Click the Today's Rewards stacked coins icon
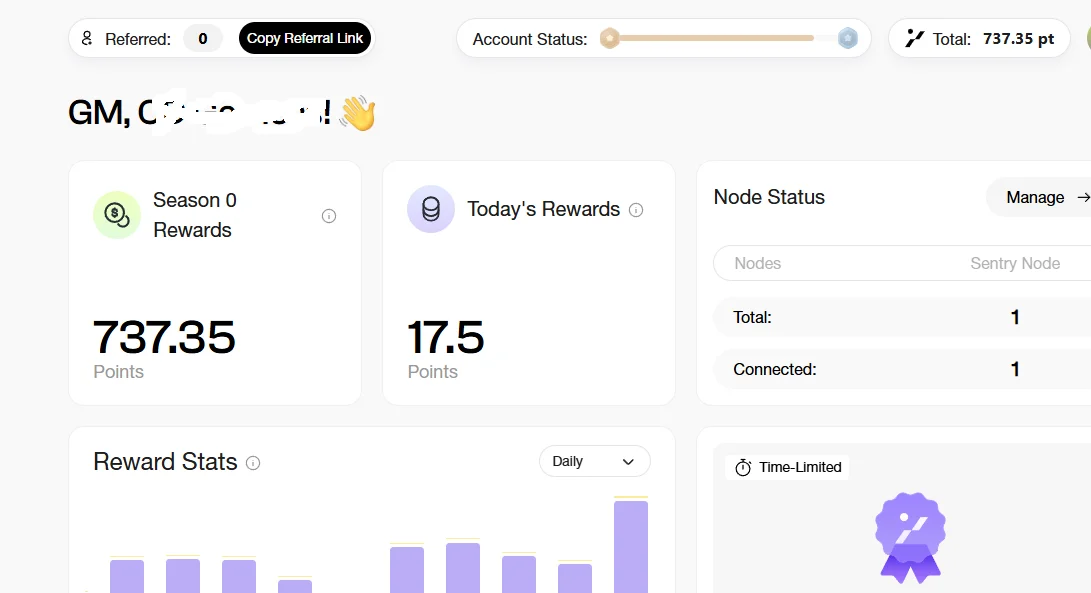 [x=431, y=209]
